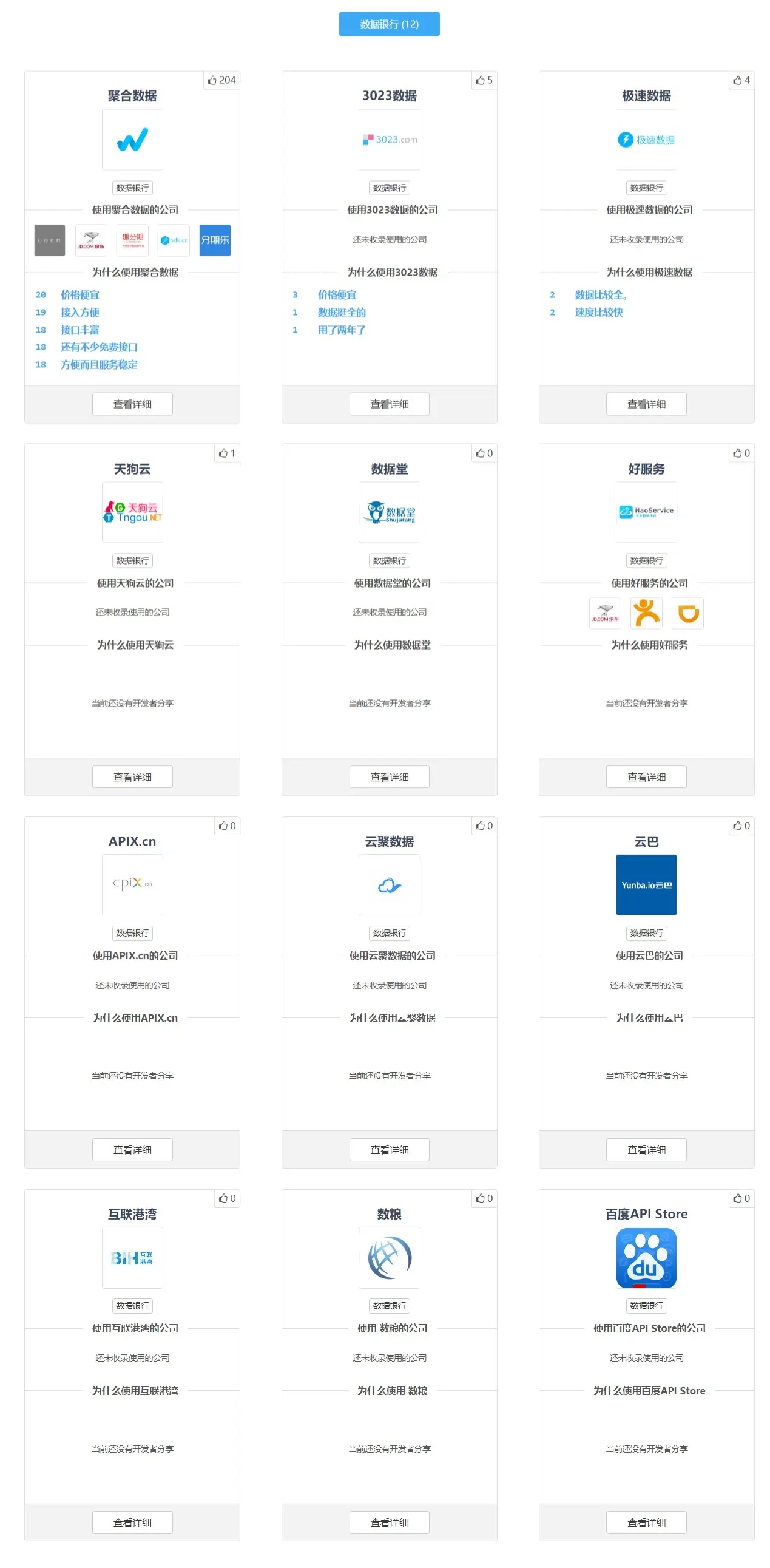Image resolution: width=770 pixels, height=1568 pixels.
Task: View details of 聚合数据
Action: point(132,404)
